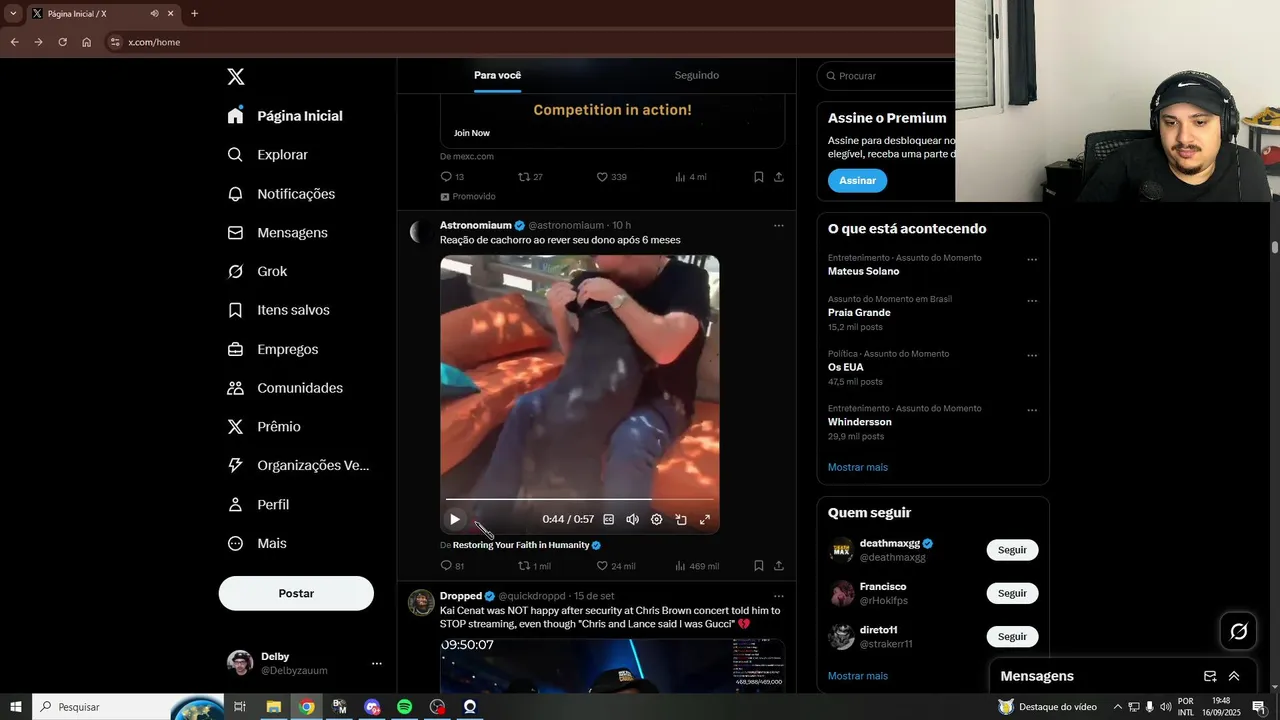Open Empregos in sidebar
Image resolution: width=1280 pixels, height=720 pixels.
tap(272, 350)
